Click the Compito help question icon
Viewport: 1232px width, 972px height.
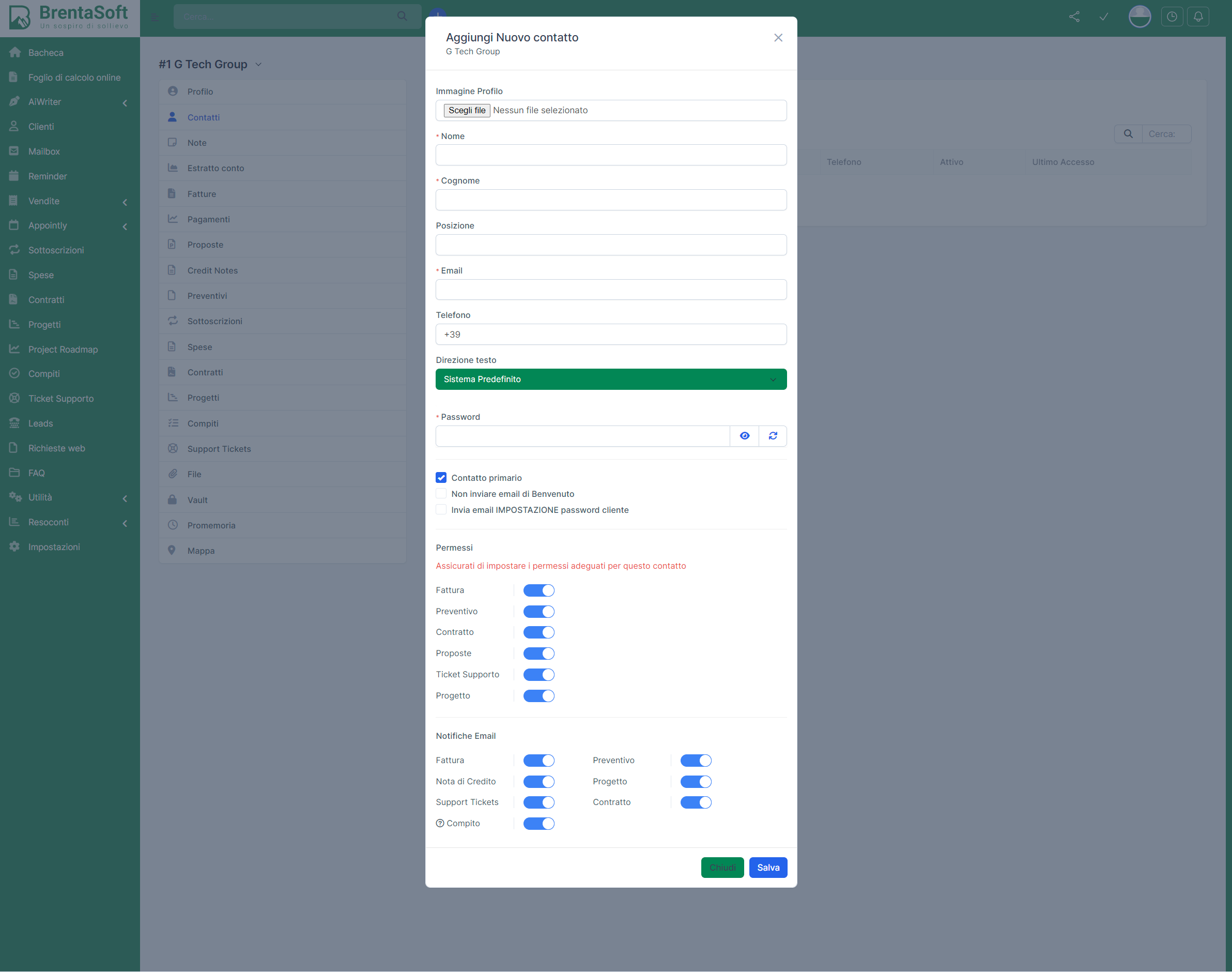[x=440, y=824]
